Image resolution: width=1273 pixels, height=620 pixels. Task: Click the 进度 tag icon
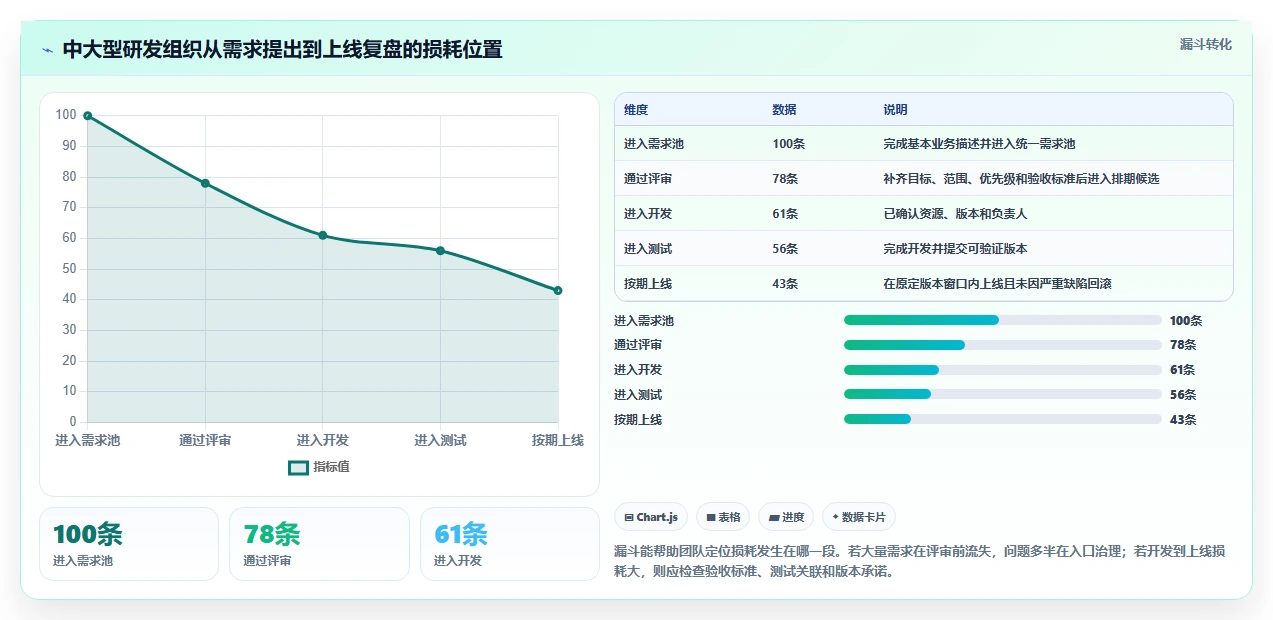774,517
